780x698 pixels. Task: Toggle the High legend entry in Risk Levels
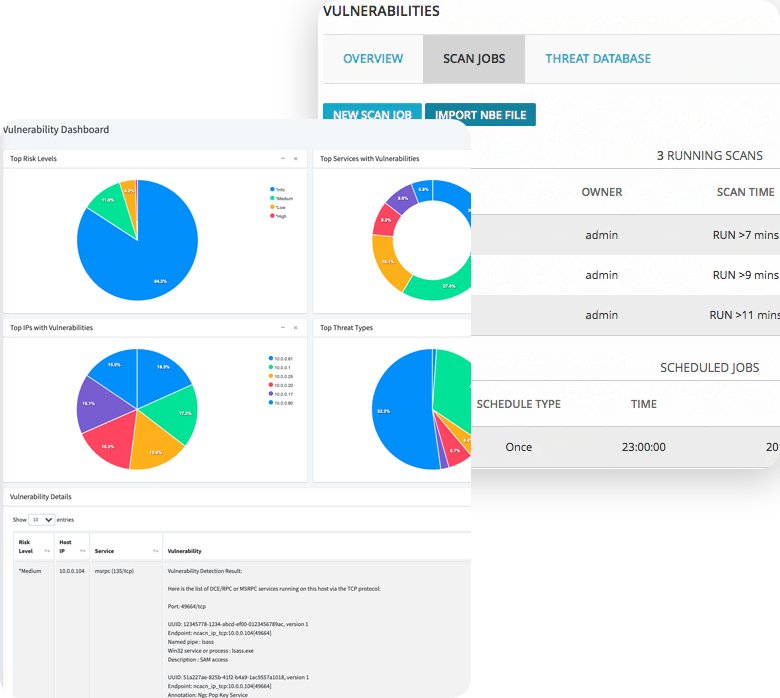(x=278, y=216)
